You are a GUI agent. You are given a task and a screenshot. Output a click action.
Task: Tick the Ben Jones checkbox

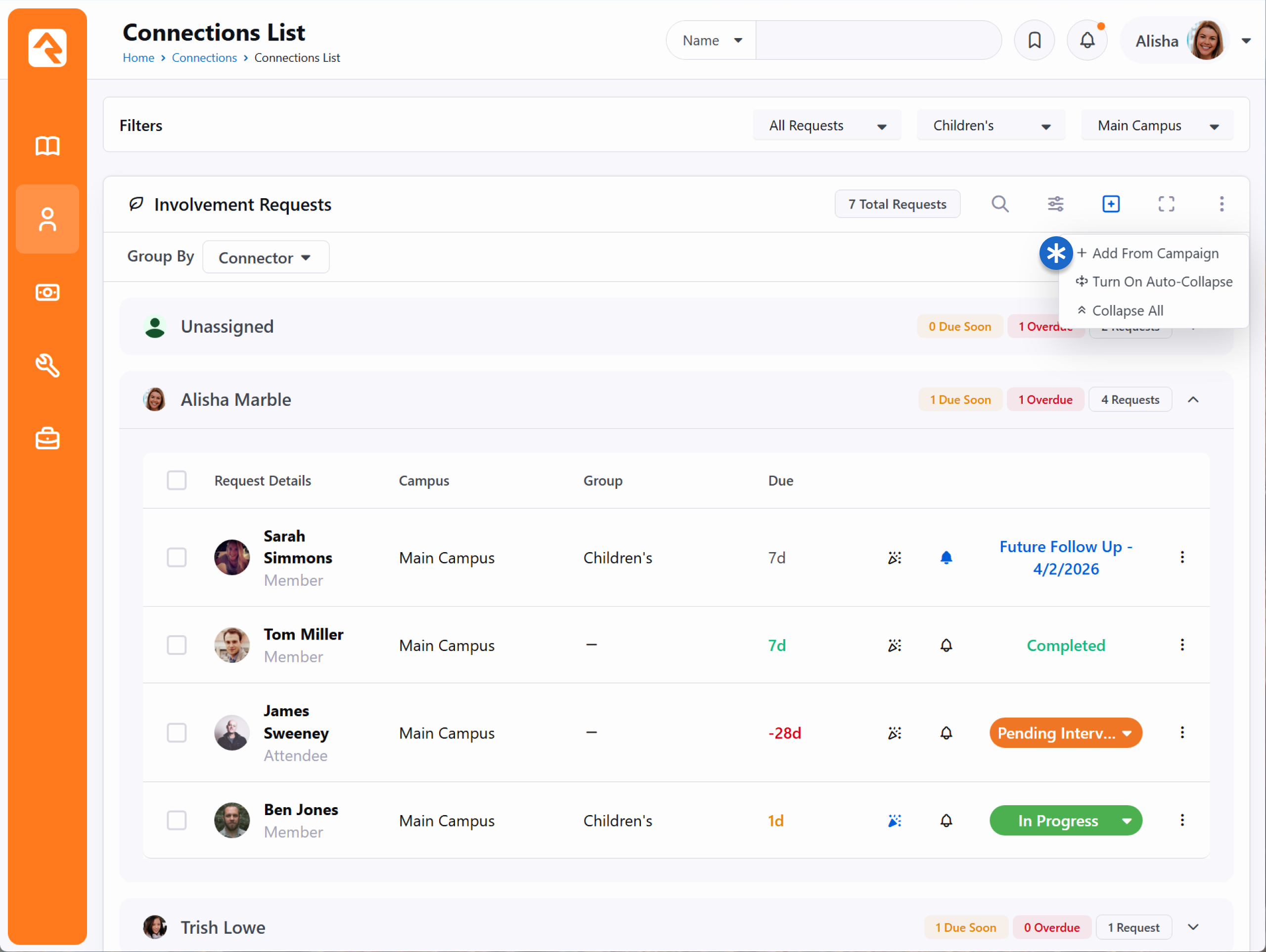[x=176, y=820]
